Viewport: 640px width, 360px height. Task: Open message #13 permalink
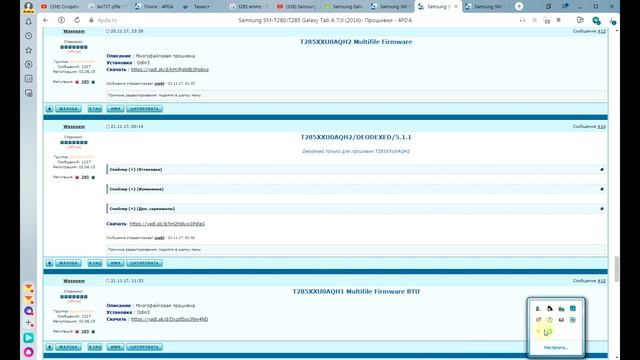click(602, 31)
